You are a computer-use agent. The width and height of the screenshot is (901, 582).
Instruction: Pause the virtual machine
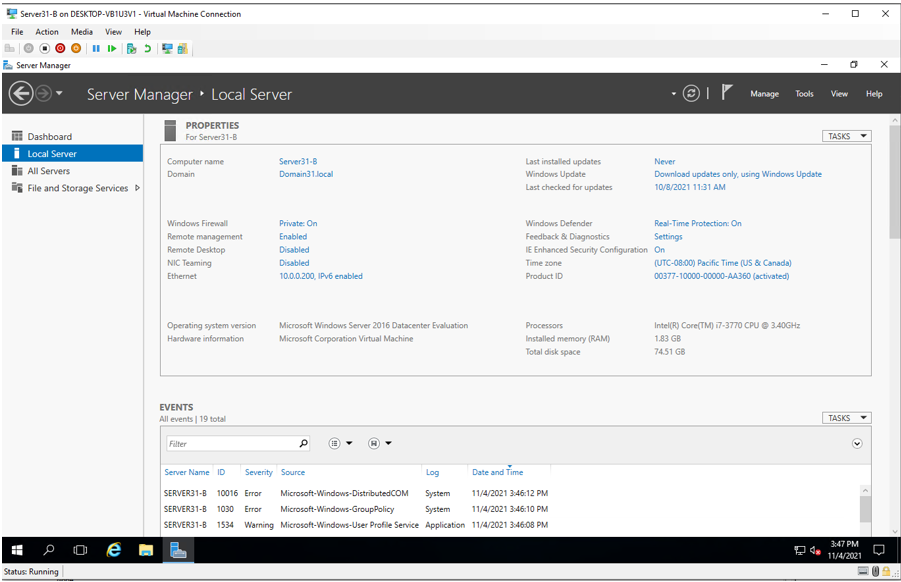click(x=96, y=49)
